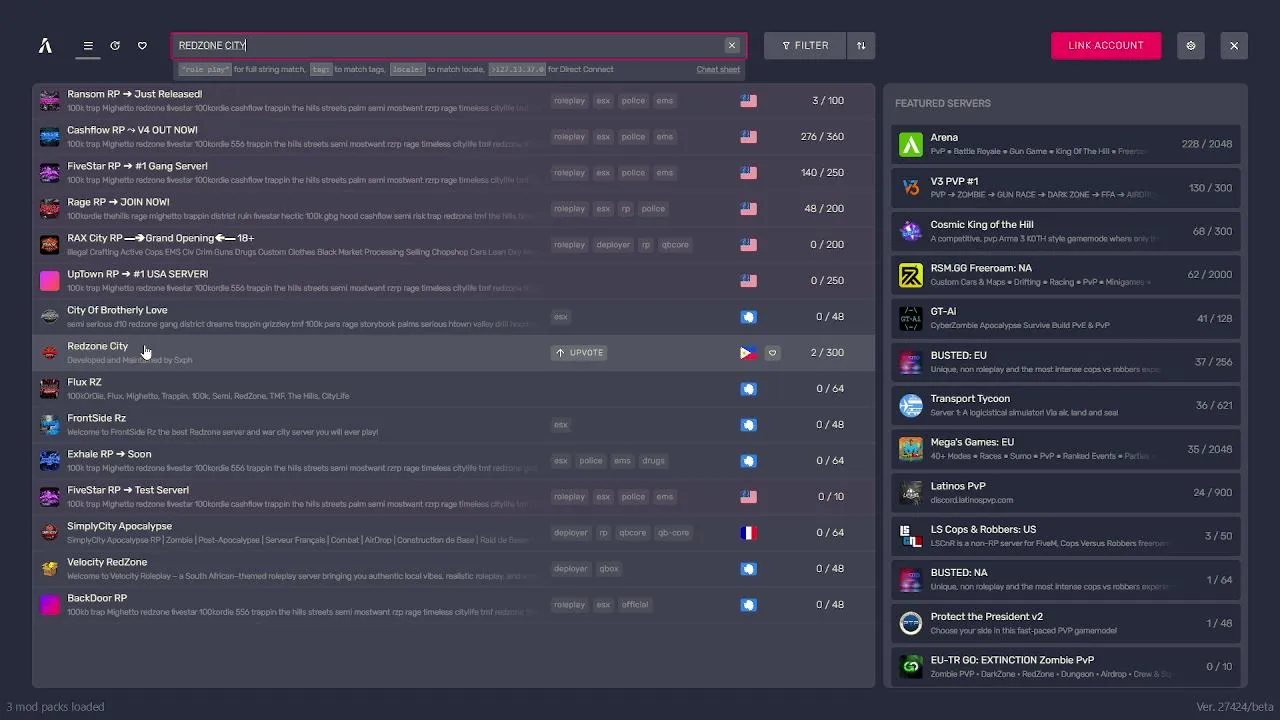Screen dimensions: 1280x720
Task: Click the FEATURED SERVERS heading
Action: point(942,103)
